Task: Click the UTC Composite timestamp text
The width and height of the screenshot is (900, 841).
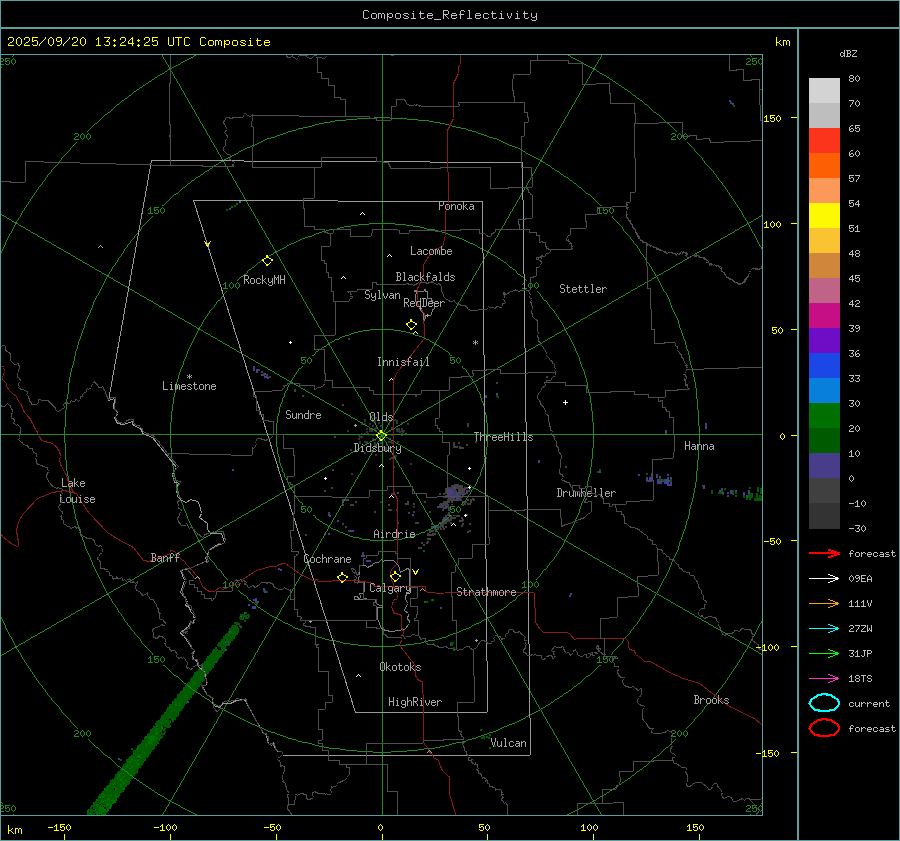Action: pos(139,42)
